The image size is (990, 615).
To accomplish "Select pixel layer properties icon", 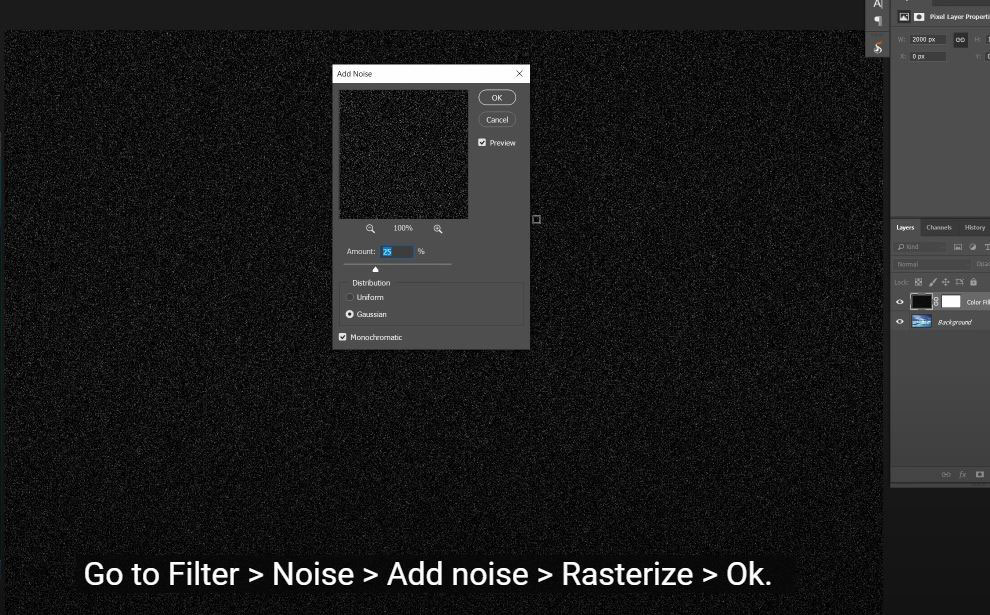I will click(904, 17).
